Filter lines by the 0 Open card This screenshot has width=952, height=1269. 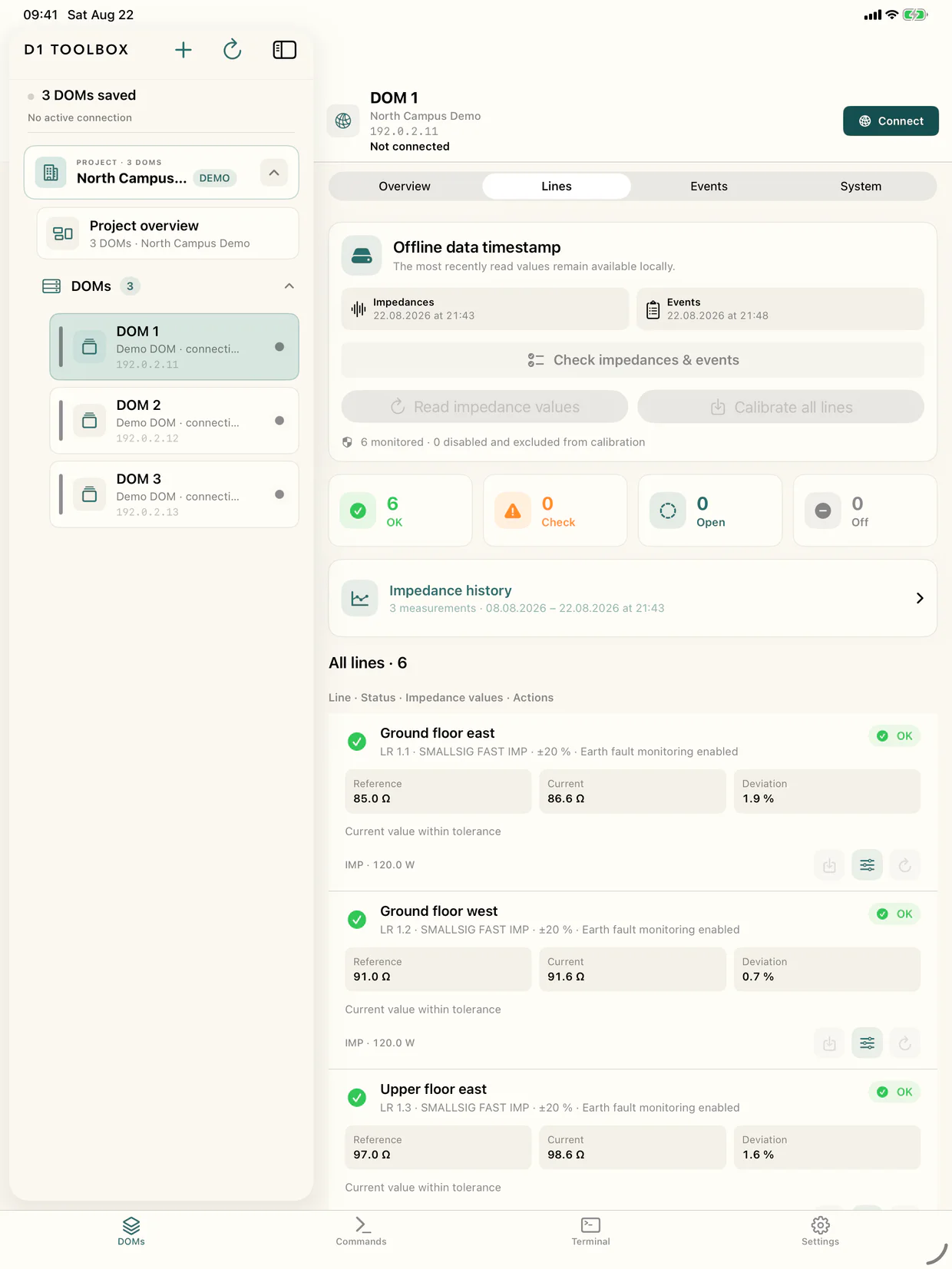710,511
